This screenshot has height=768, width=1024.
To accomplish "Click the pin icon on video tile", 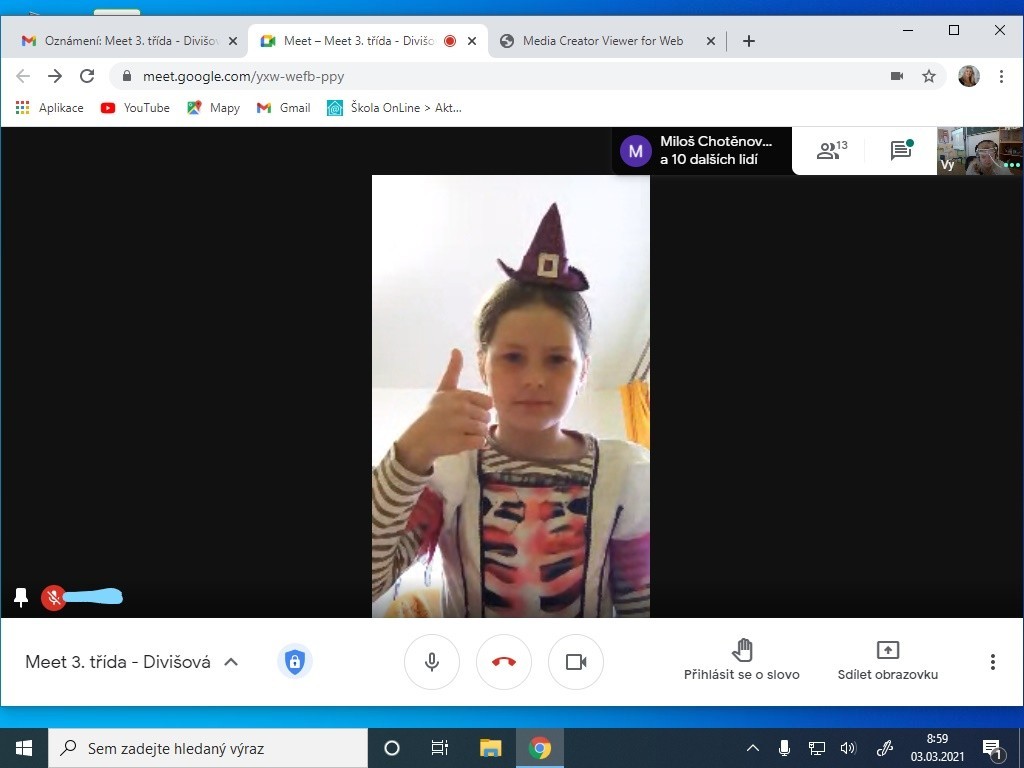I will (x=21, y=597).
